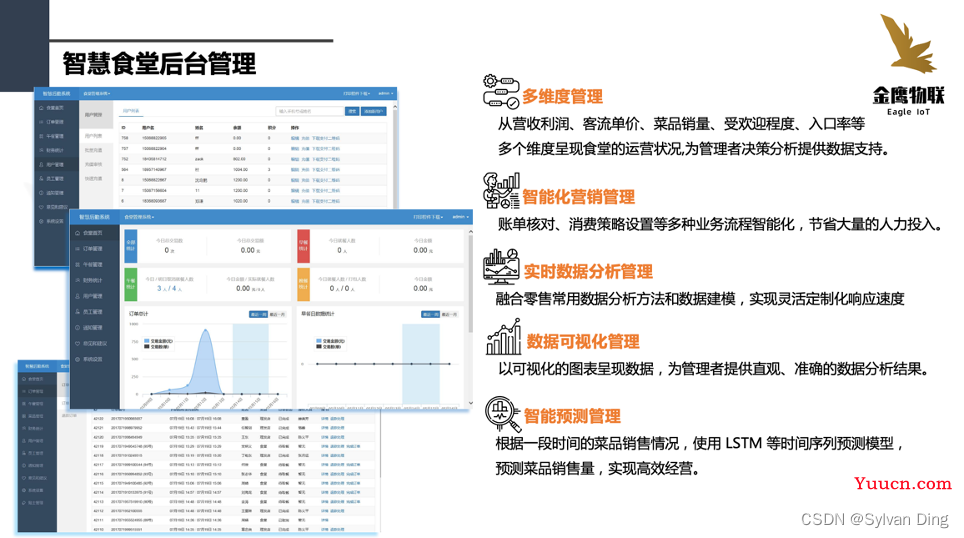Click the blue 全部统计 summary tile
The height and width of the screenshot is (538, 964).
(131, 245)
